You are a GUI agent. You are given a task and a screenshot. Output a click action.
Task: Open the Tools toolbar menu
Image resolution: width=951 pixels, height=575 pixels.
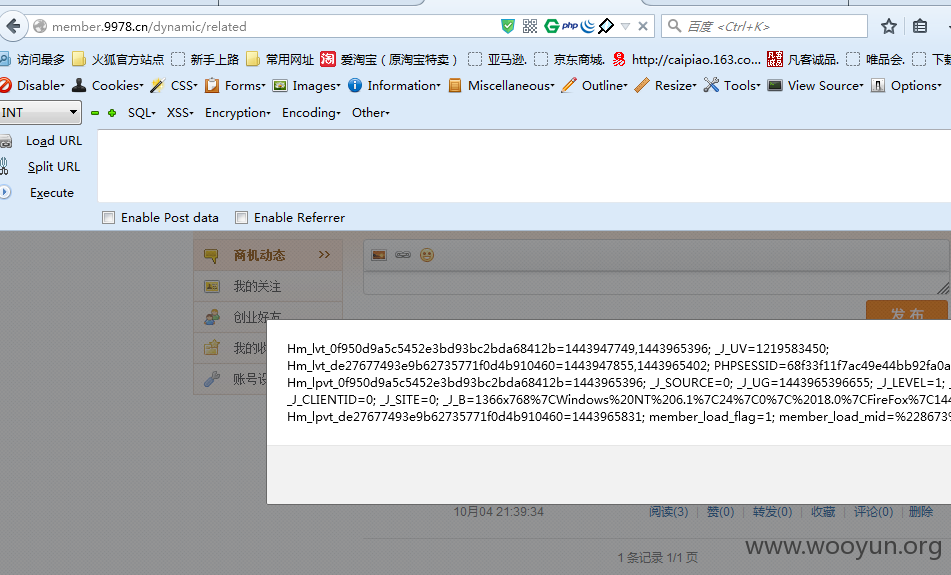pyautogui.click(x=732, y=86)
